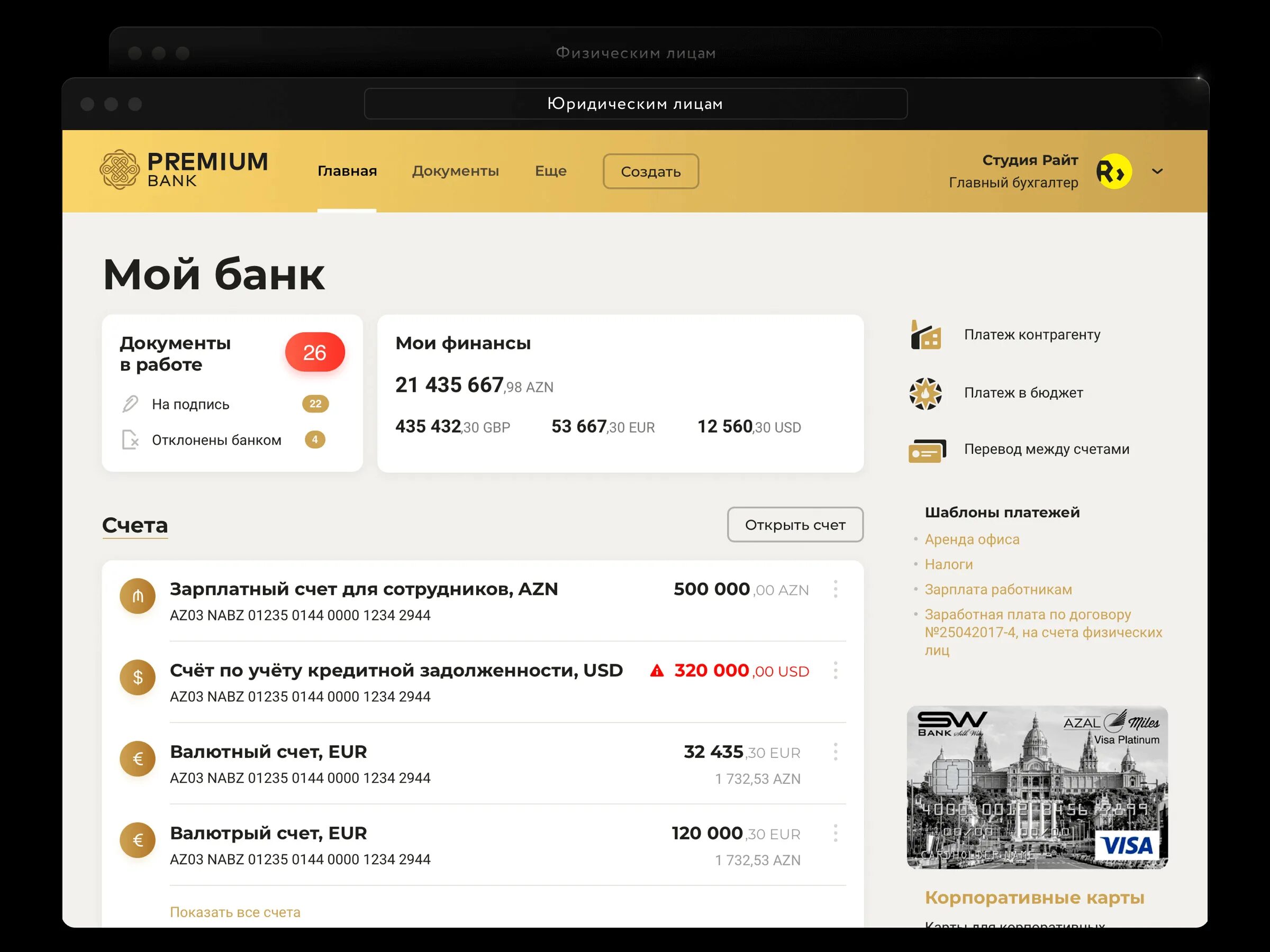Viewport: 1270px width, 952px height.
Task: Open three-dot menu for Зарплатный счет
Action: click(x=836, y=589)
